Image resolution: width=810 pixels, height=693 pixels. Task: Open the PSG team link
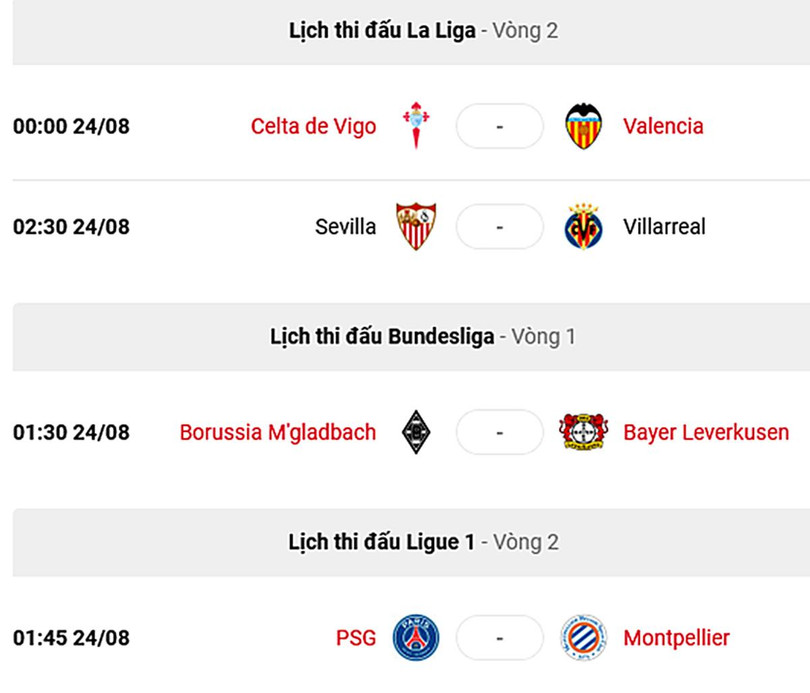click(x=356, y=637)
